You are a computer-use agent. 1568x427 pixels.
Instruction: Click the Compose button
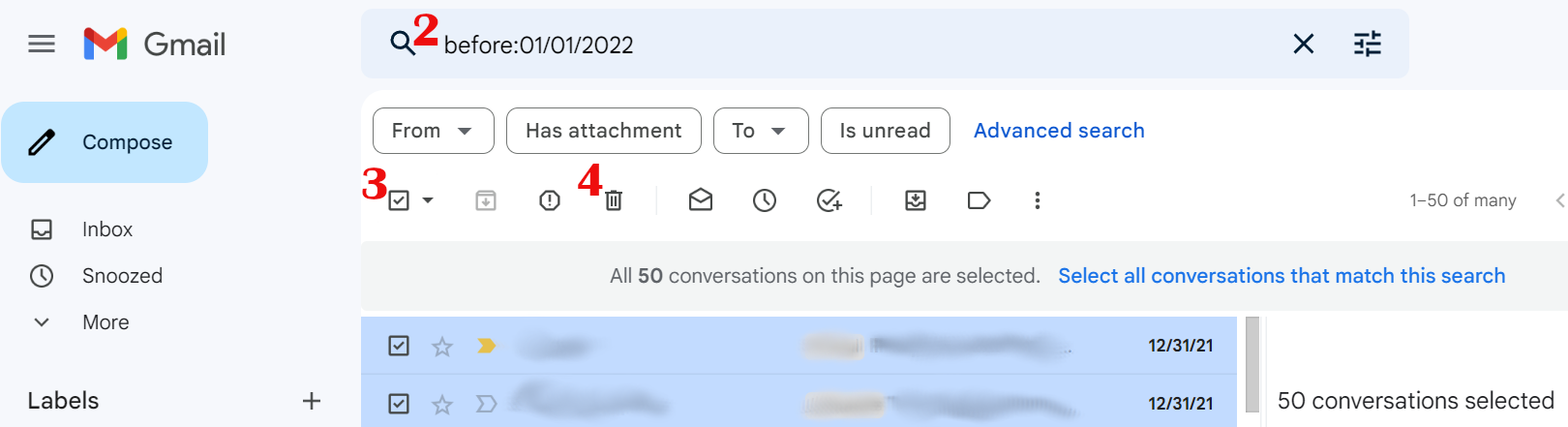pos(105,142)
